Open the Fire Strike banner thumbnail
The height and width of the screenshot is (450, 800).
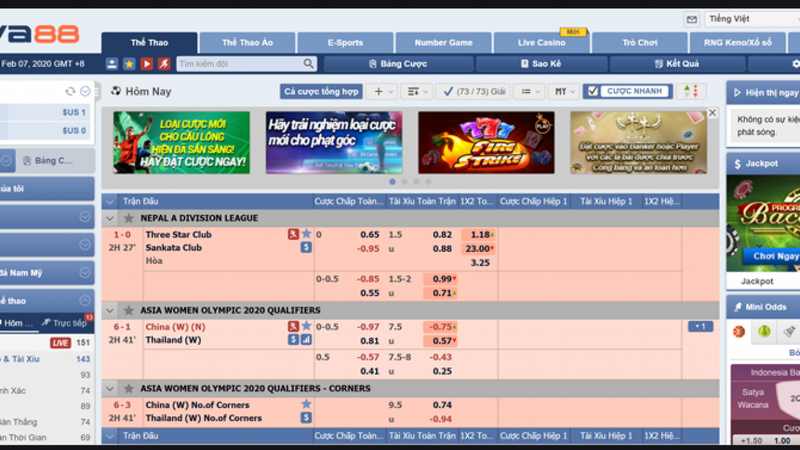(486, 142)
